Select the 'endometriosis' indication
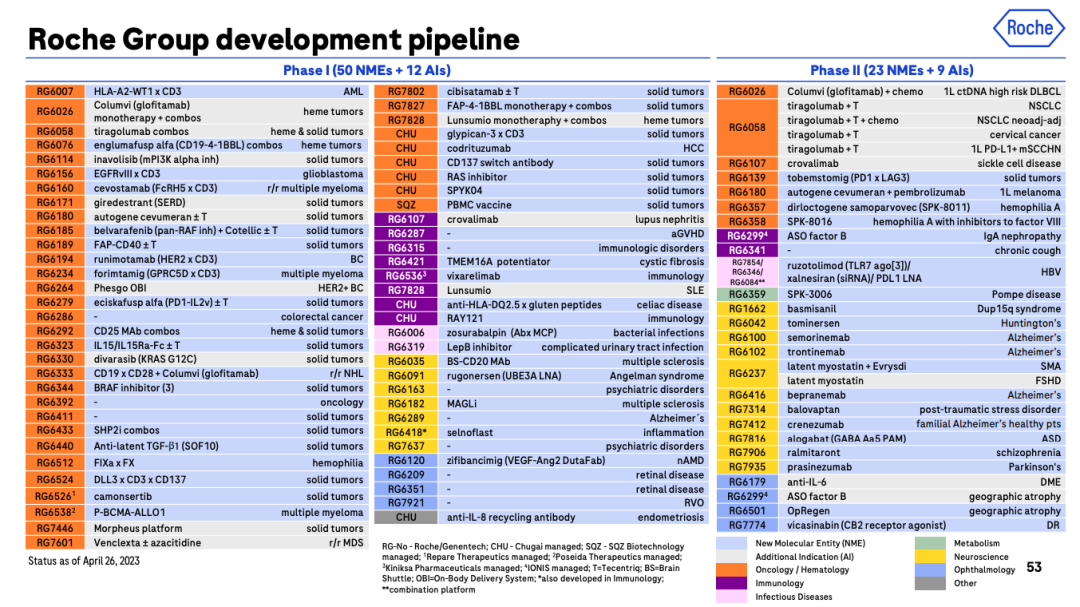The height and width of the screenshot is (607, 1080). click(x=671, y=517)
